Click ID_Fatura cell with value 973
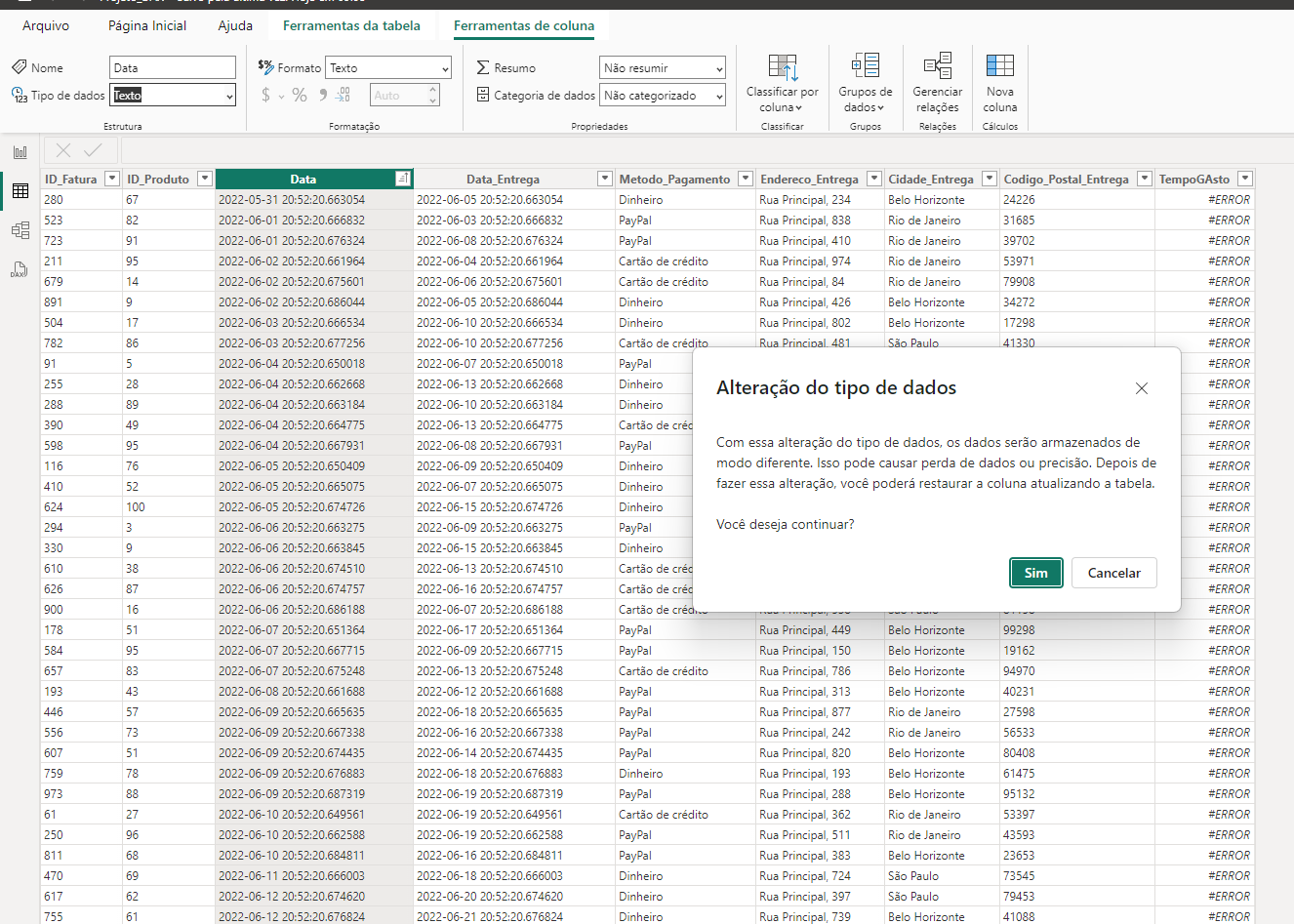This screenshot has height=924, width=1294. pos(81,793)
